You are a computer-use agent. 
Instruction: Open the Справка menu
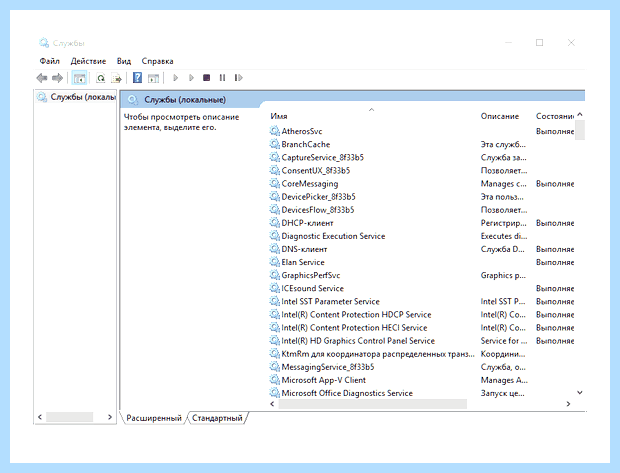(x=157, y=61)
